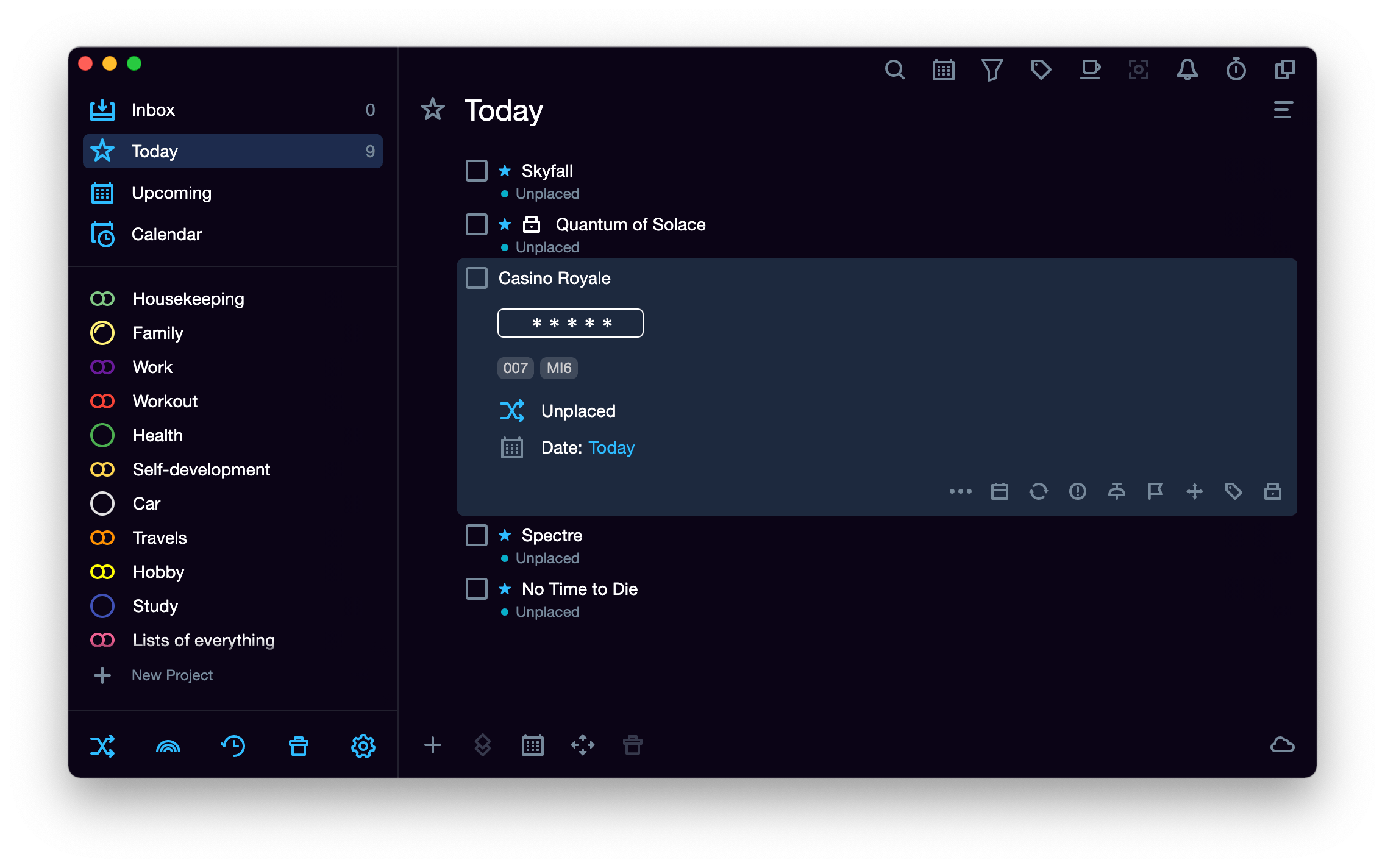Image resolution: width=1385 pixels, height=868 pixels.
Task: Click the shuffle icon in sidebar bottom bar
Action: click(x=102, y=746)
